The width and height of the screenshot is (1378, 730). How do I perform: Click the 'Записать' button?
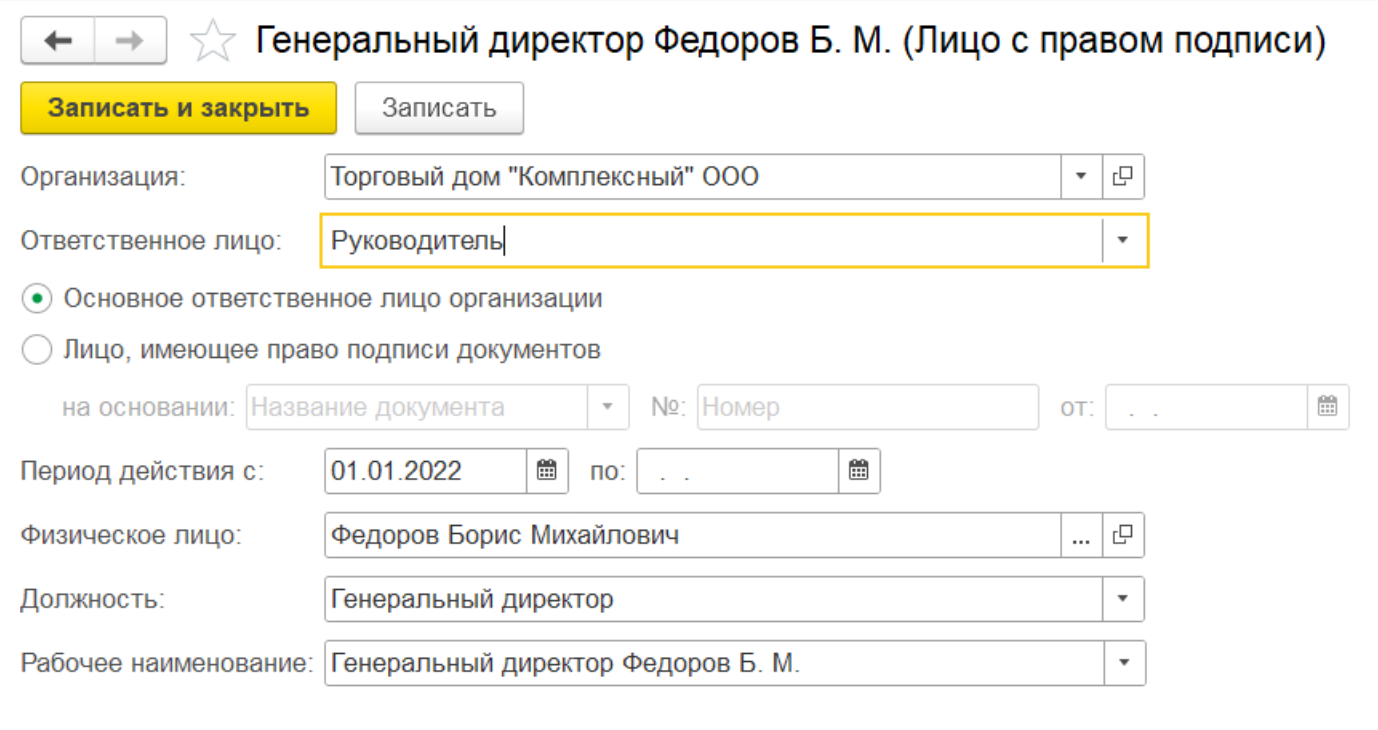[x=439, y=108]
